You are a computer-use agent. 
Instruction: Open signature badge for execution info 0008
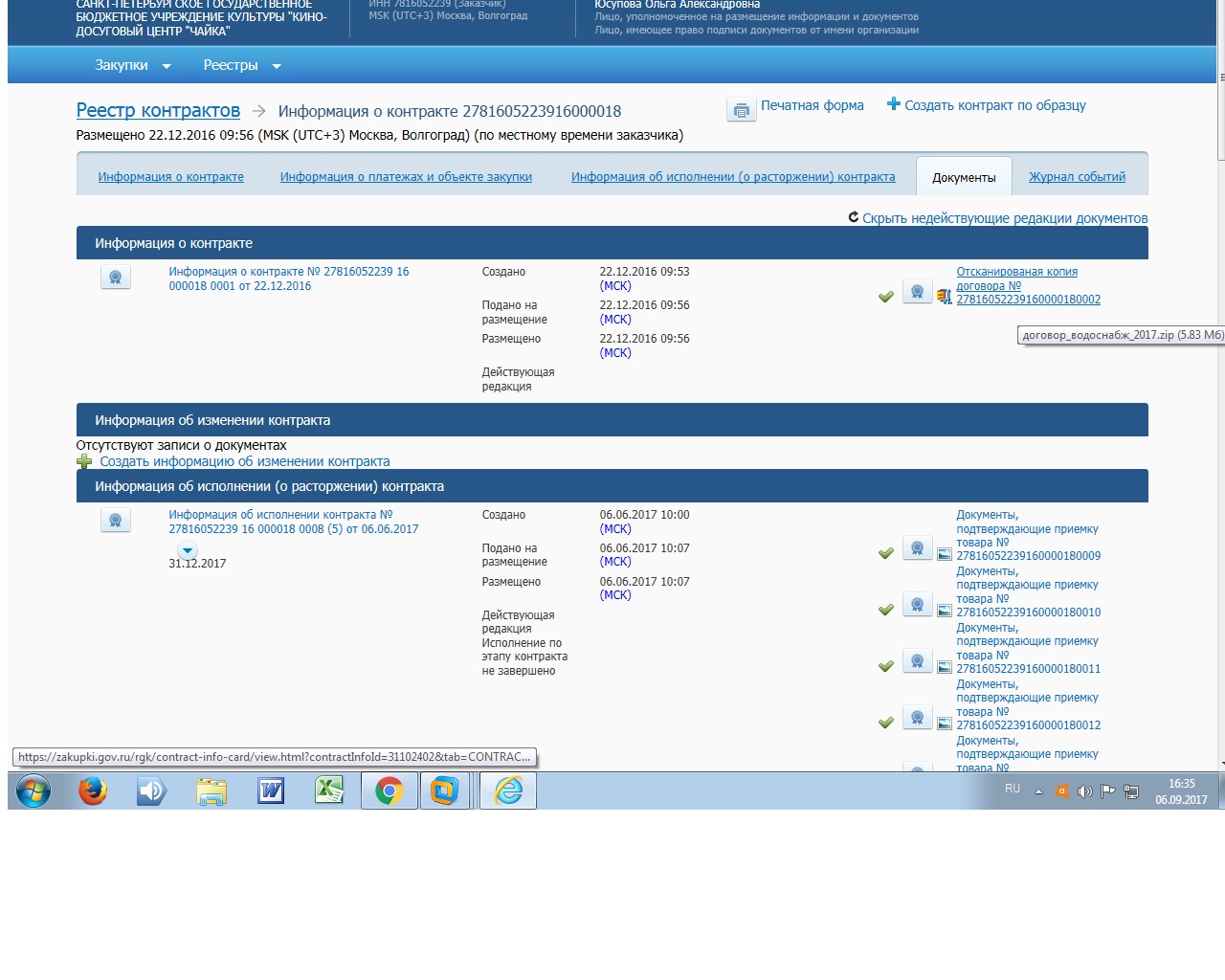click(x=116, y=521)
